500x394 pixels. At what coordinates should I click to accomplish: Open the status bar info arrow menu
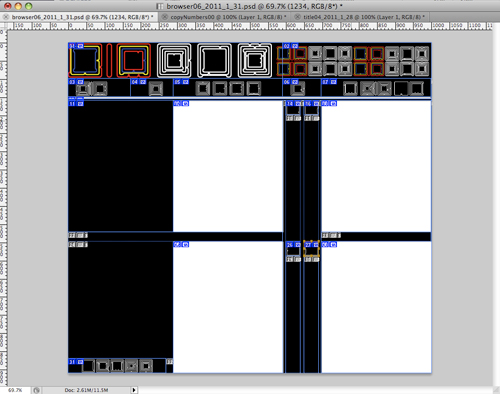[x=134, y=390]
